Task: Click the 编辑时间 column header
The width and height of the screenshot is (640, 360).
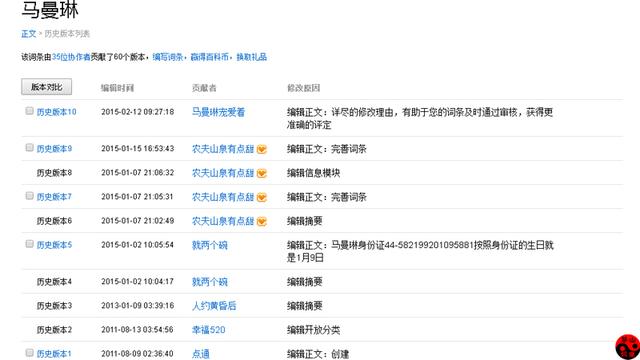Action: pyautogui.click(x=118, y=88)
